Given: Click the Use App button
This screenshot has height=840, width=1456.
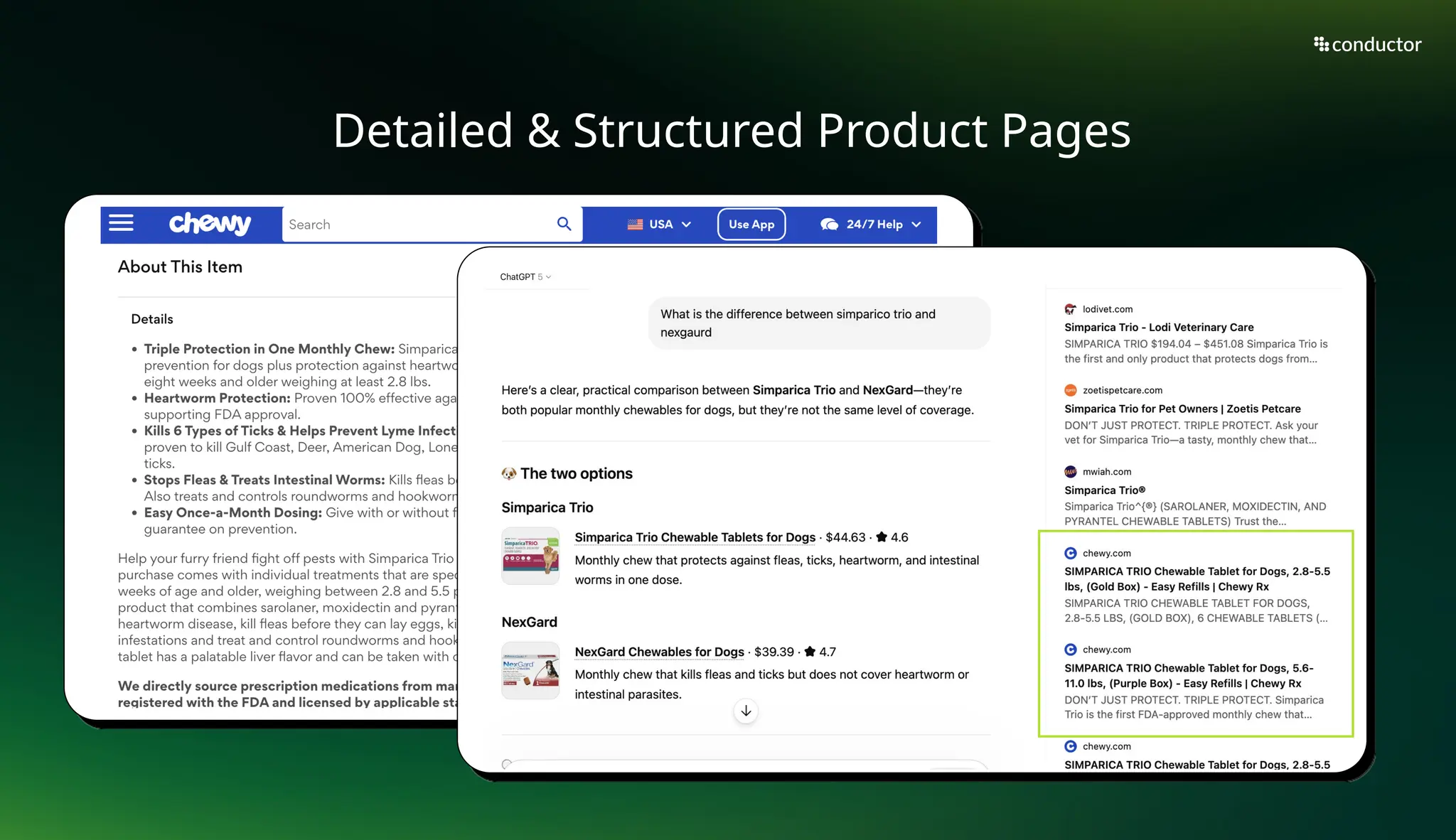Looking at the screenshot, I should [751, 224].
